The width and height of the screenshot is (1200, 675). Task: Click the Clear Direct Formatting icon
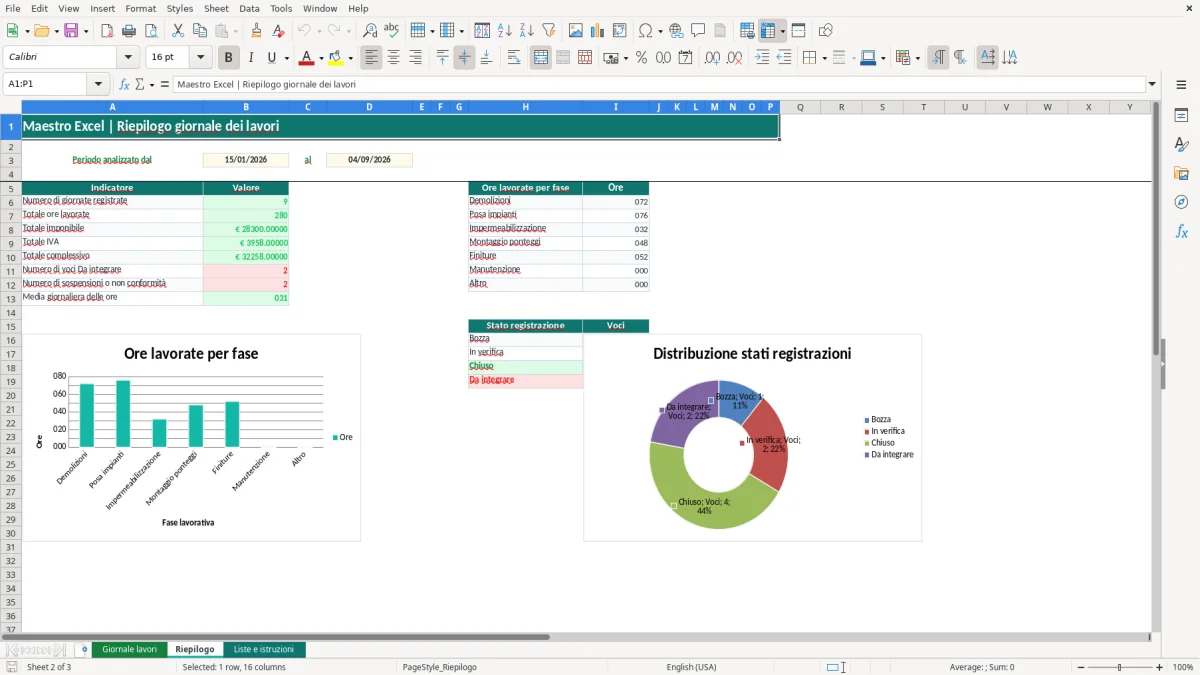[x=278, y=31]
